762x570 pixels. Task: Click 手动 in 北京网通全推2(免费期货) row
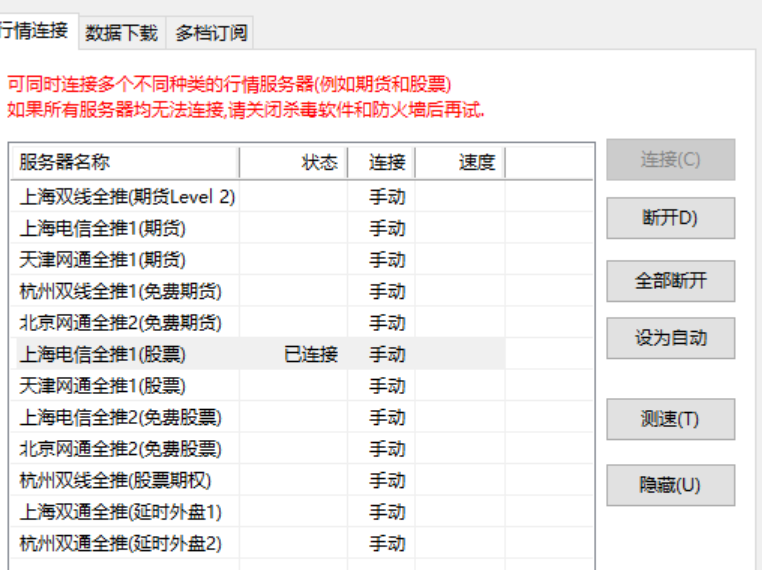387,323
